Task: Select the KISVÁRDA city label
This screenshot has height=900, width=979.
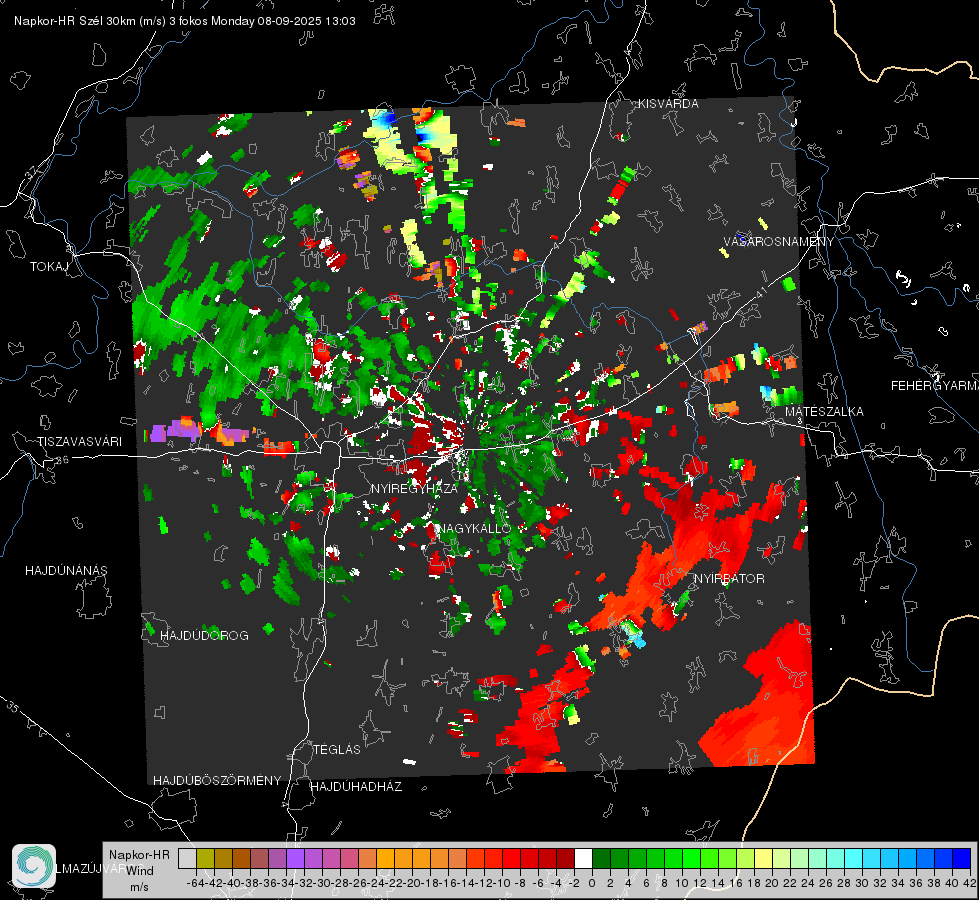Action: [x=668, y=104]
